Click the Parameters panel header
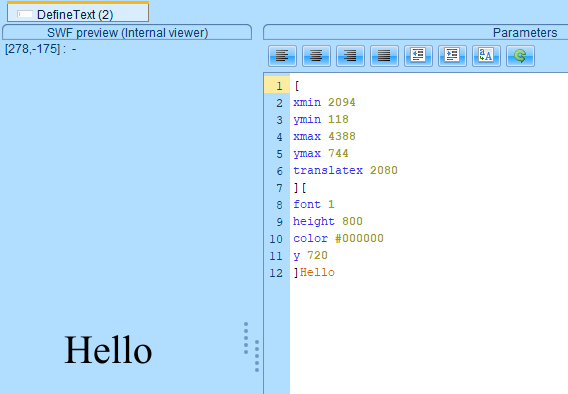 [x=415, y=33]
